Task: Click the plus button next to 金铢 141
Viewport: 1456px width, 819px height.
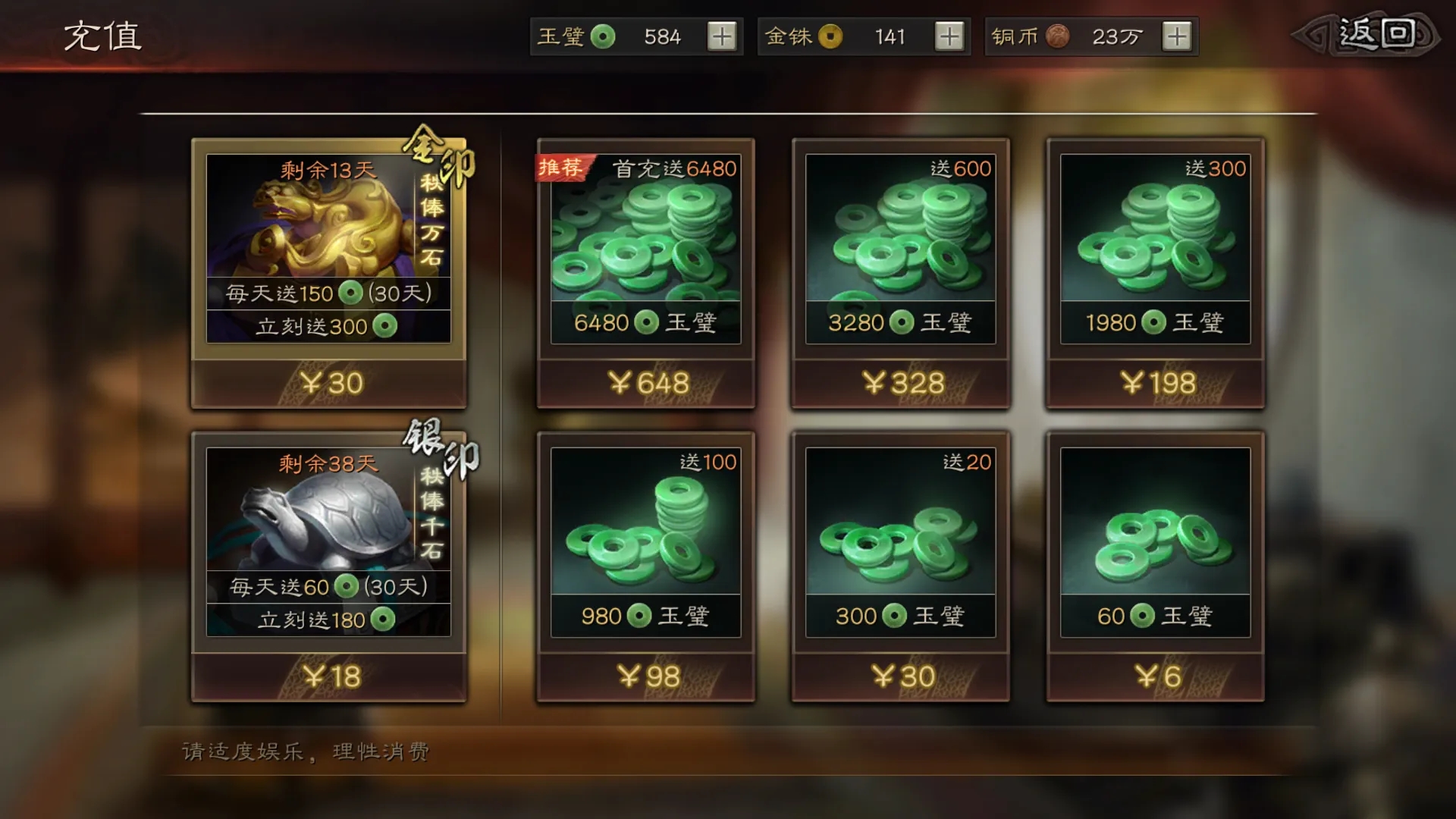Action: 949,36
